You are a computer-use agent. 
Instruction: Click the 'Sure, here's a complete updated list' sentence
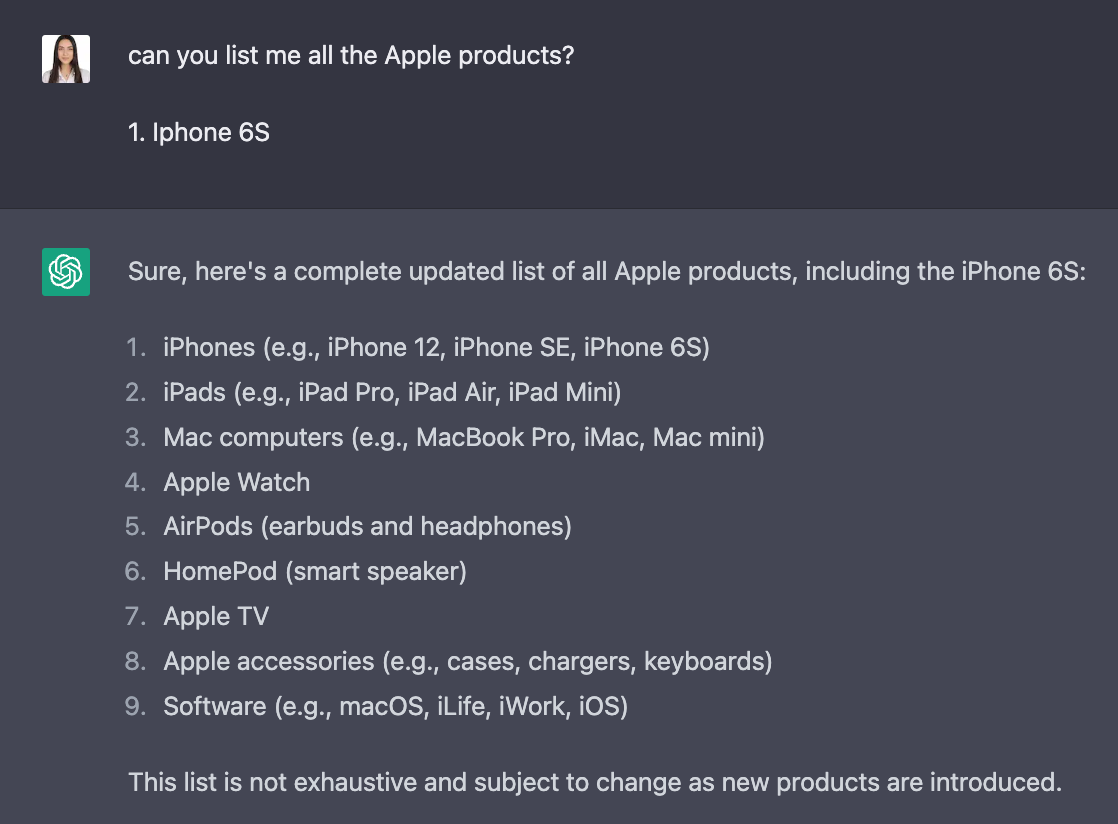tap(607, 272)
